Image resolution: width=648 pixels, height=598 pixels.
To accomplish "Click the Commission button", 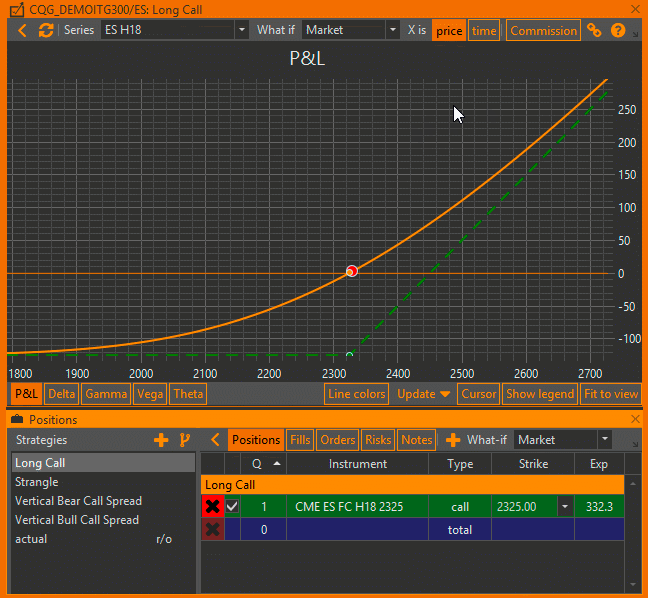I will tap(543, 31).
